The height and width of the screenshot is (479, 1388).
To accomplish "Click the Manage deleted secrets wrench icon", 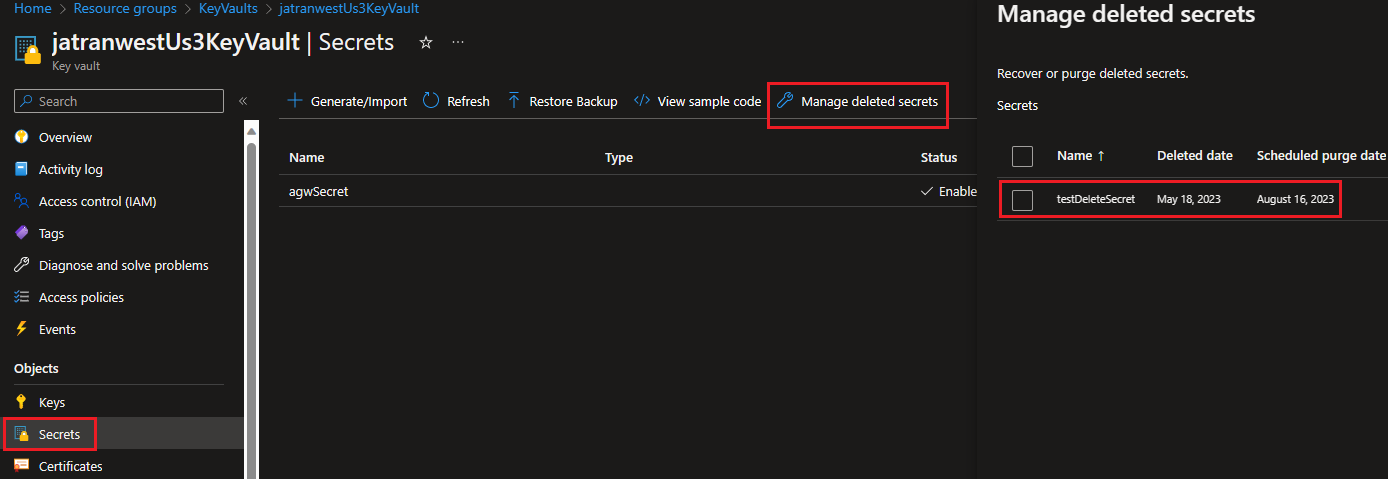I will pyautogui.click(x=785, y=101).
